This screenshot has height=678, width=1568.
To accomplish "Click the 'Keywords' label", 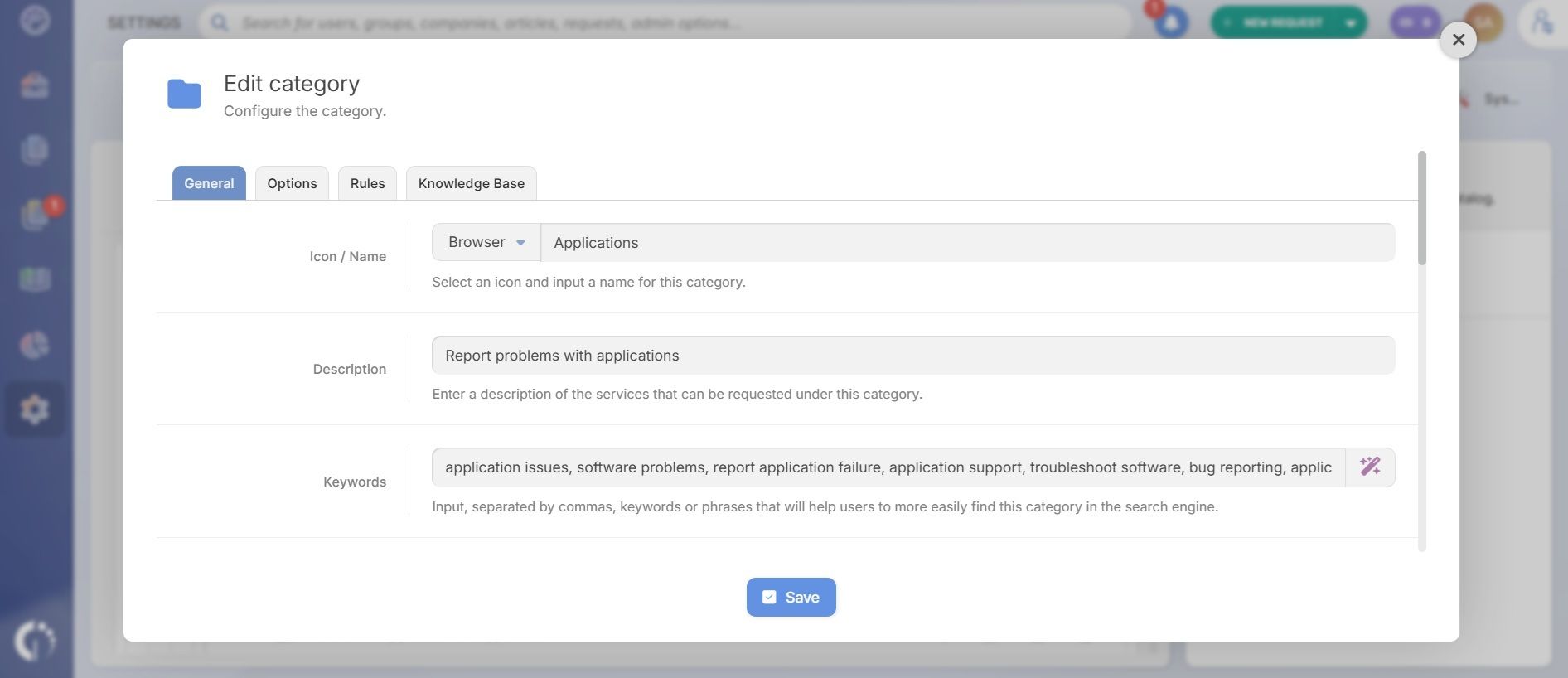I will (355, 482).
